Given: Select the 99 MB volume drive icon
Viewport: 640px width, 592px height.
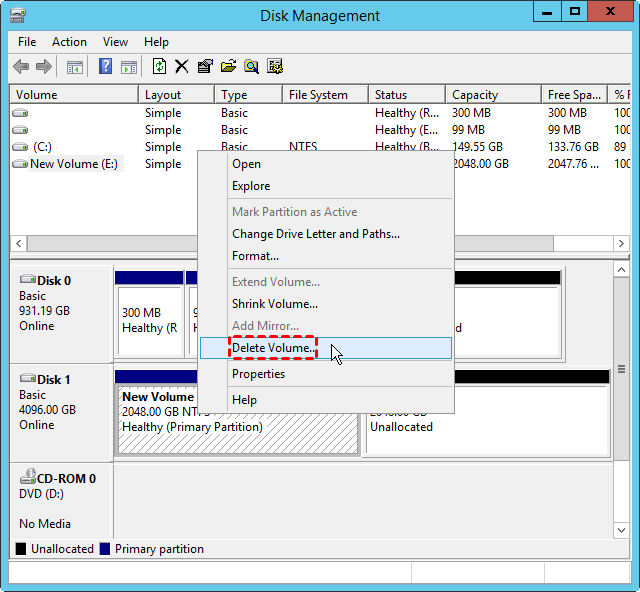Looking at the screenshot, I should 20,130.
